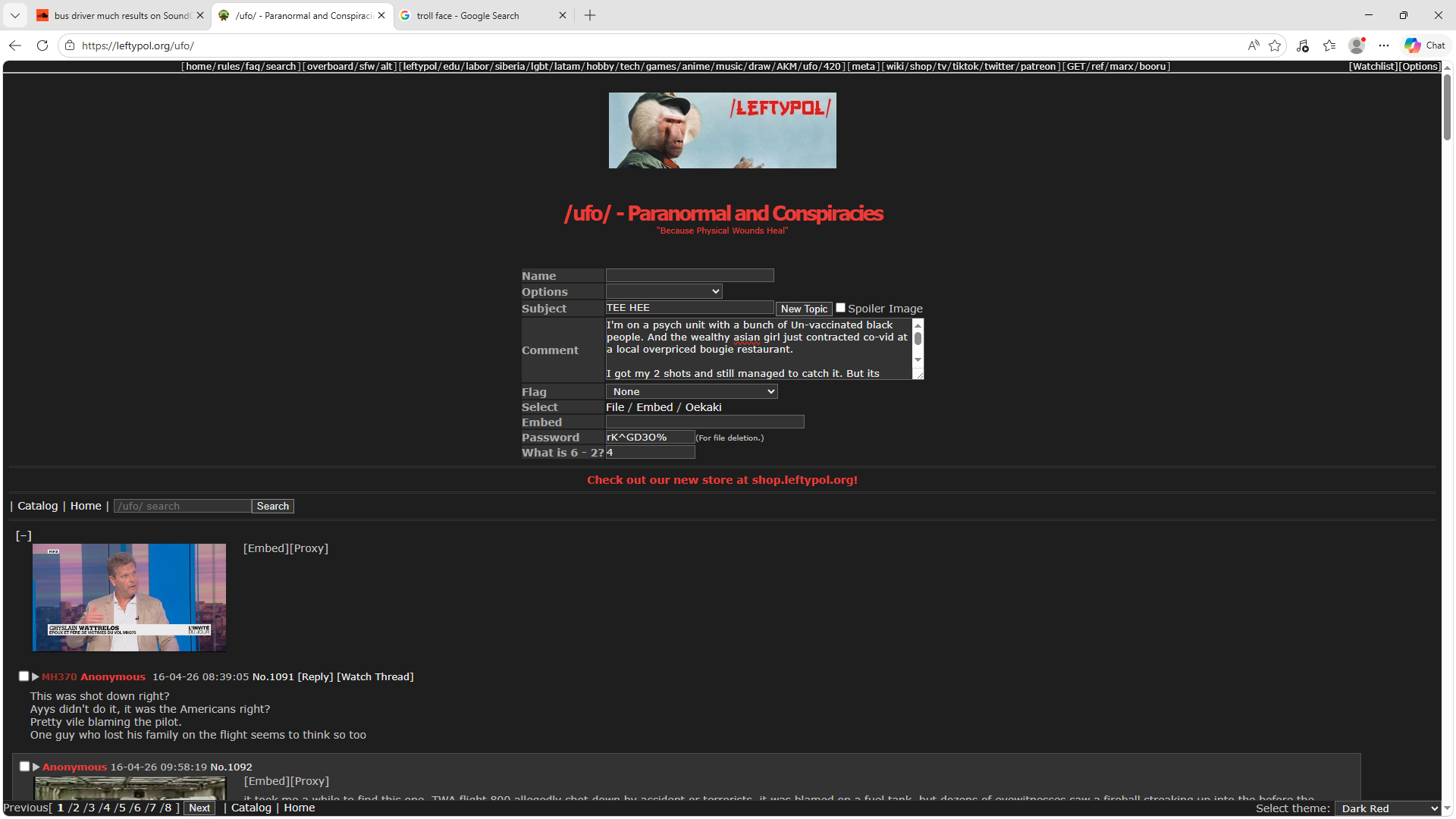Refresh the page with reload icon
1456x819 pixels.
tap(42, 45)
